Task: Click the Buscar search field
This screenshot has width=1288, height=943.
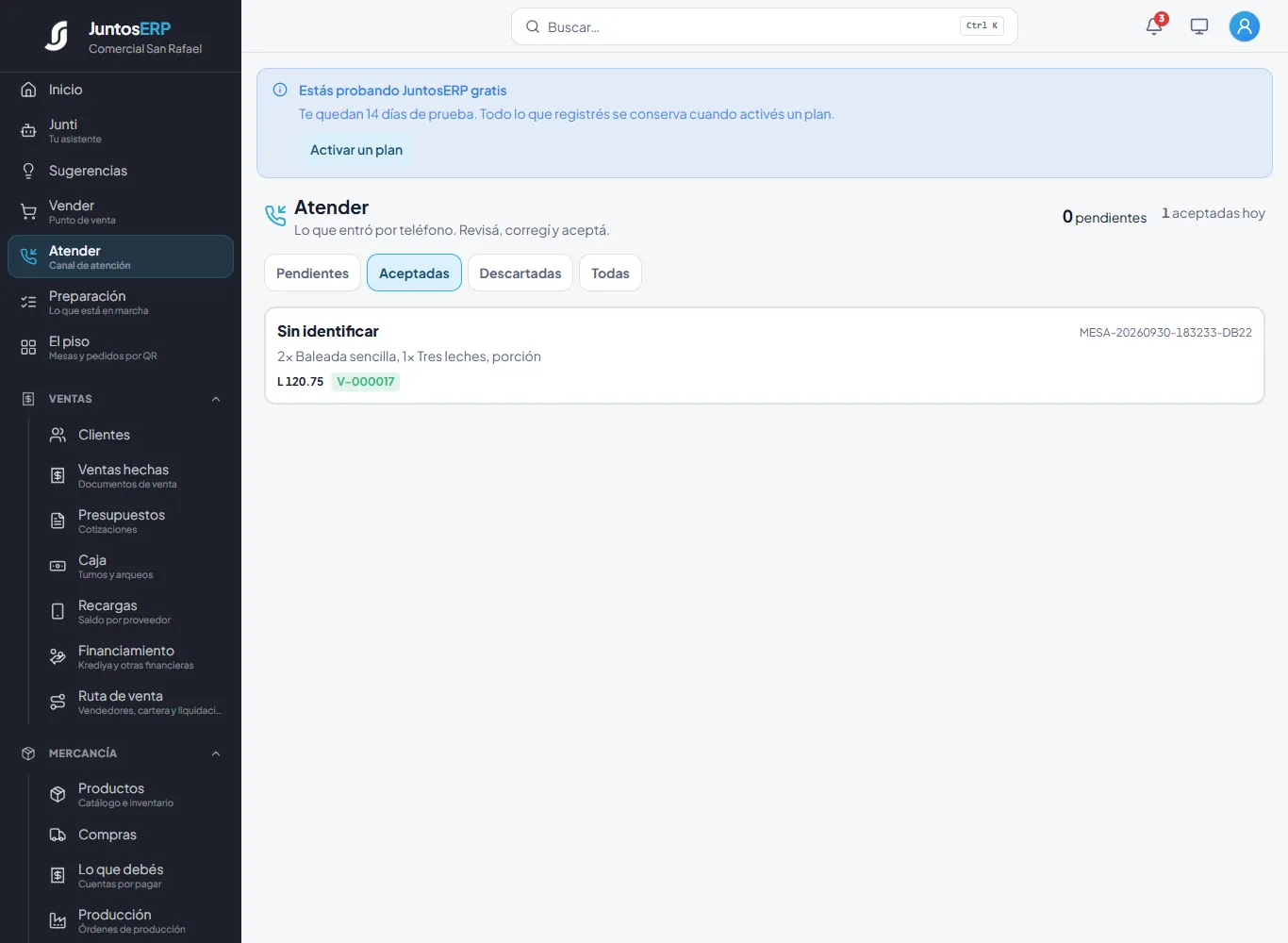Action: (764, 26)
